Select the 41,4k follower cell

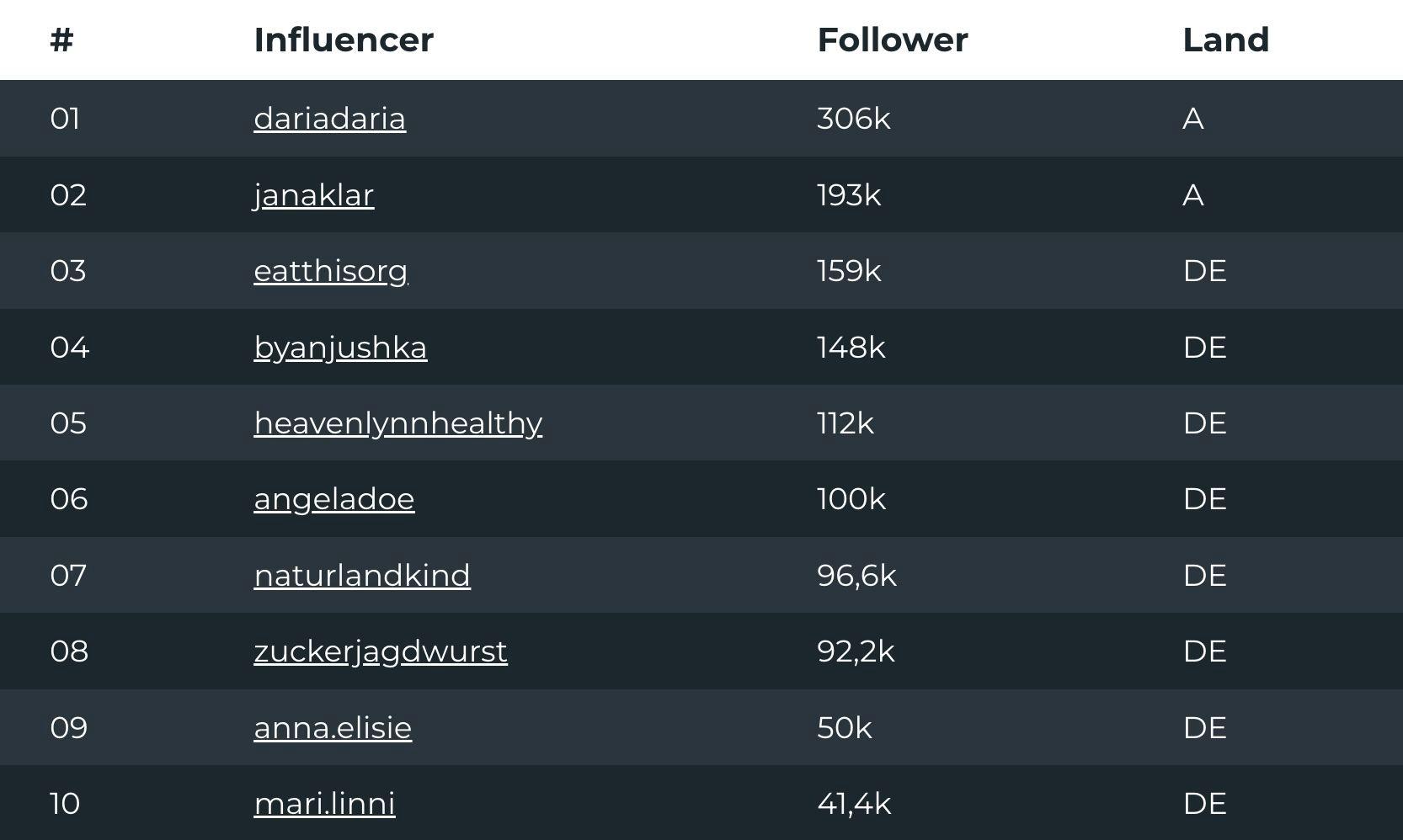[854, 804]
